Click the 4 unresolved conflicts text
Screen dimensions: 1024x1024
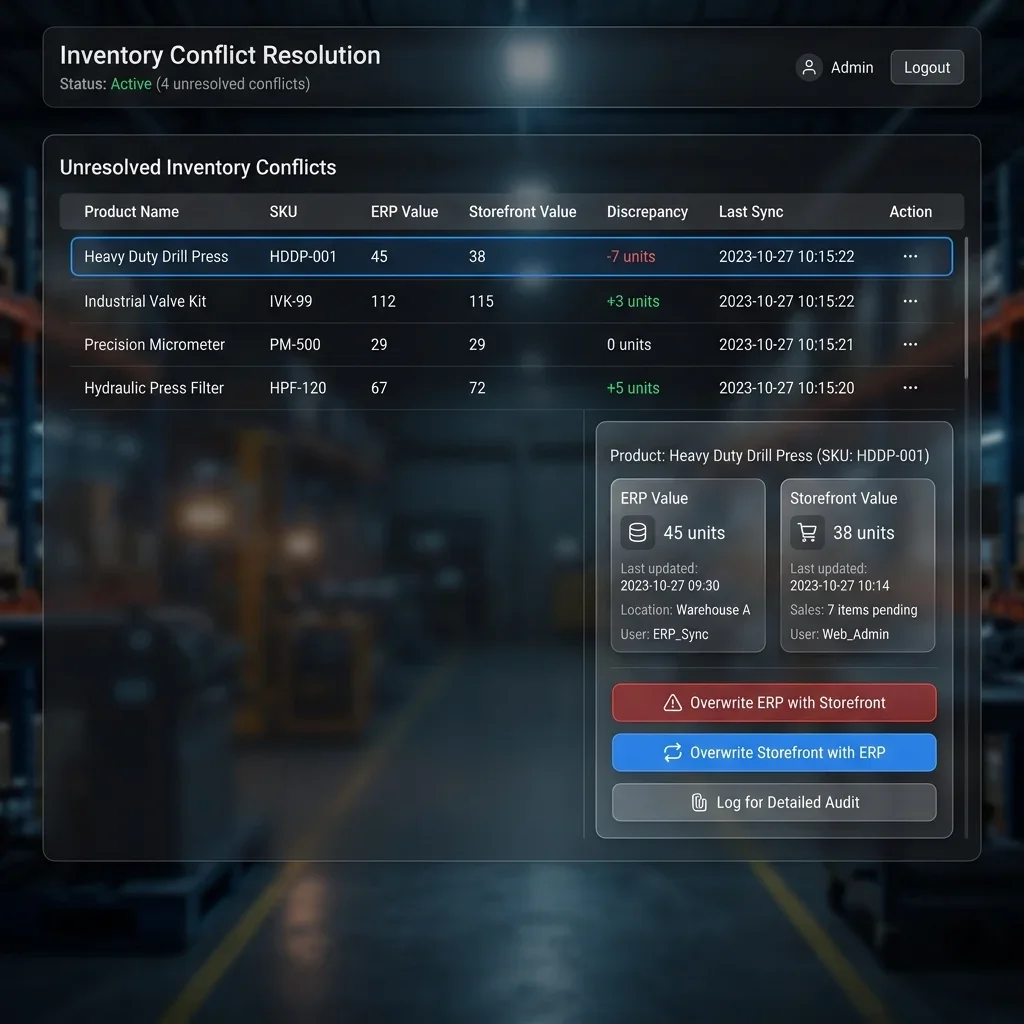coord(233,84)
